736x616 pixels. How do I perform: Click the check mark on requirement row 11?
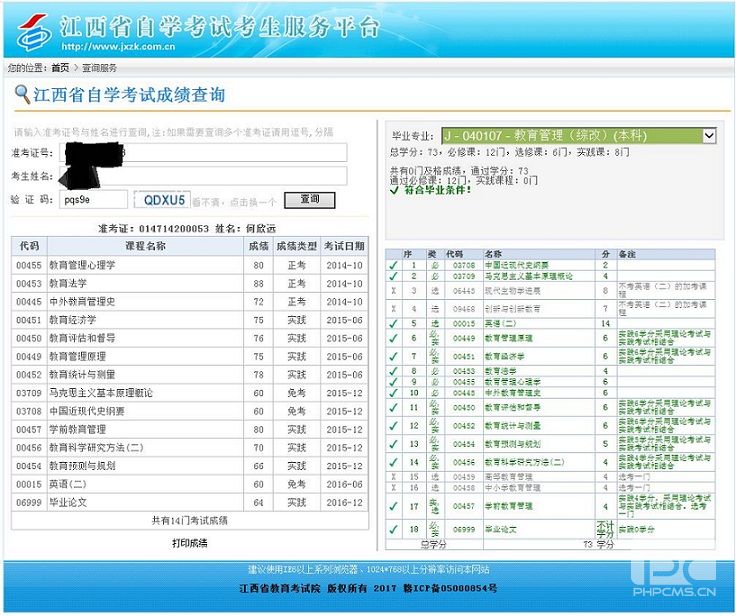click(393, 407)
